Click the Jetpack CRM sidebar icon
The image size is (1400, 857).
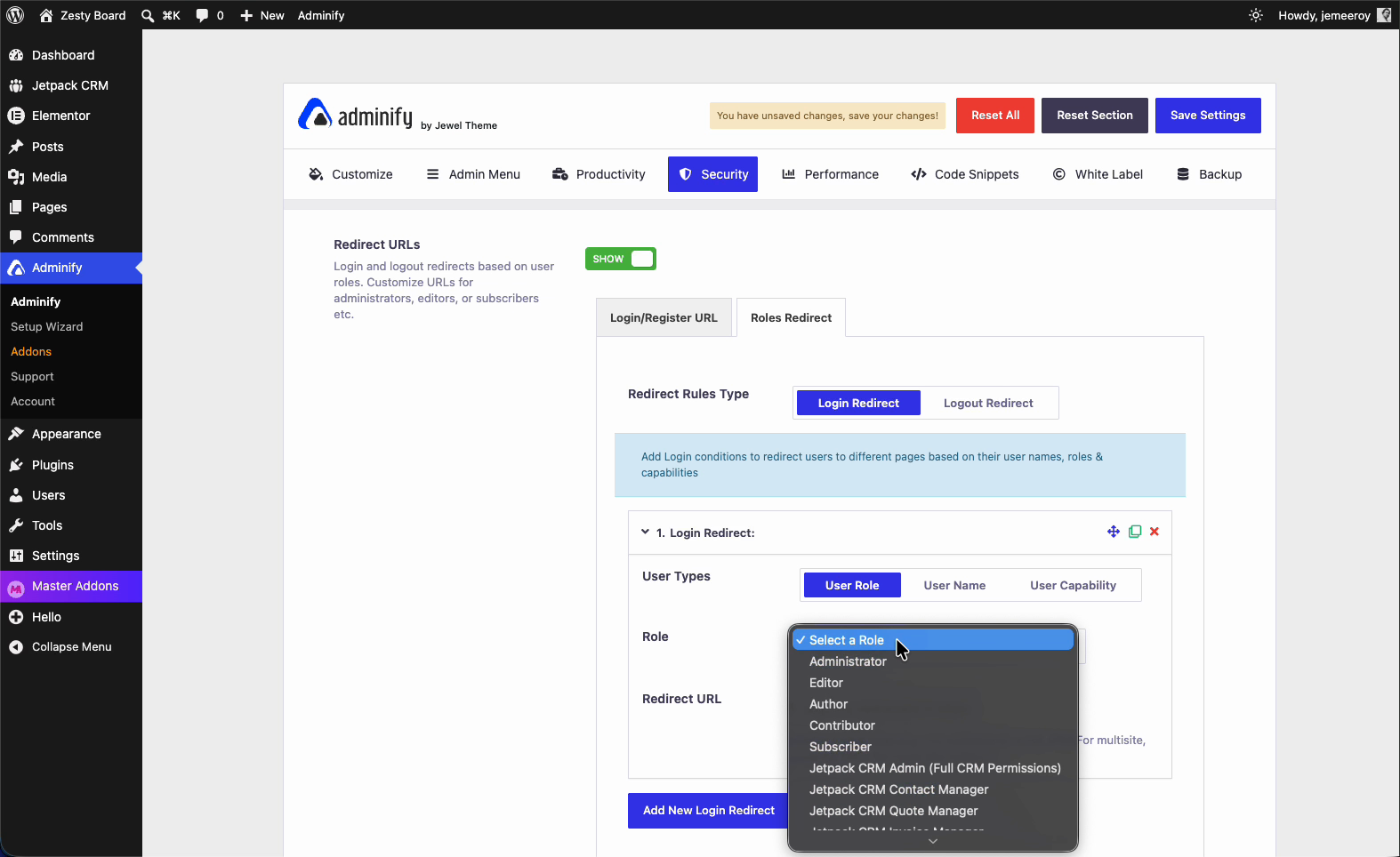16,85
